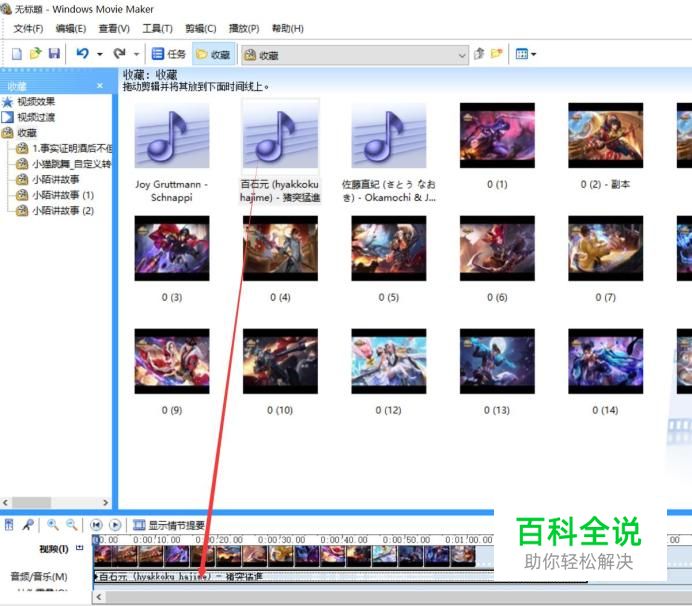The height and width of the screenshot is (606, 692).
Task: Open the 收藏 collection location combo box
Action: pos(354,55)
